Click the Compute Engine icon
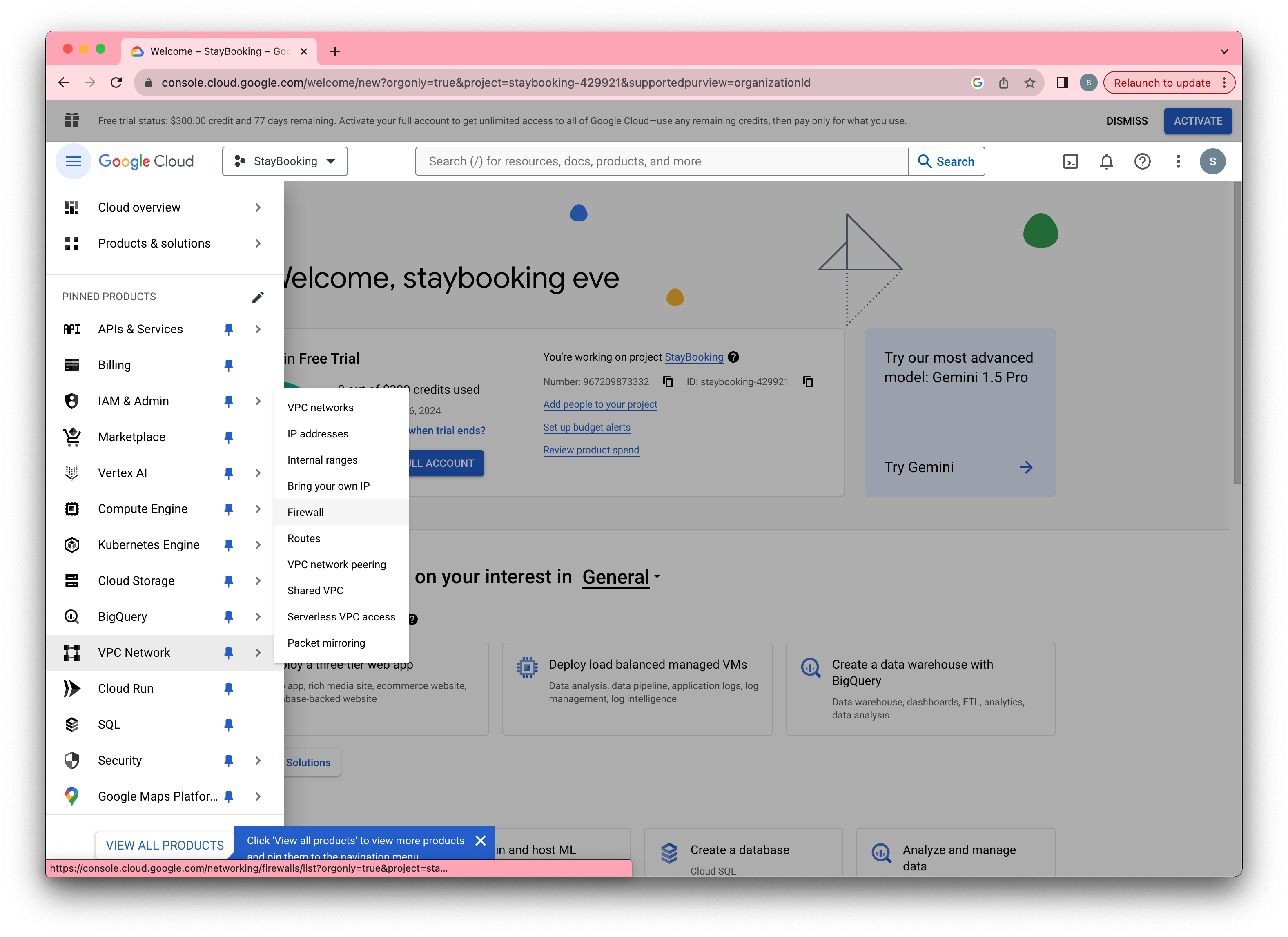Image resolution: width=1288 pixels, height=937 pixels. tap(72, 509)
